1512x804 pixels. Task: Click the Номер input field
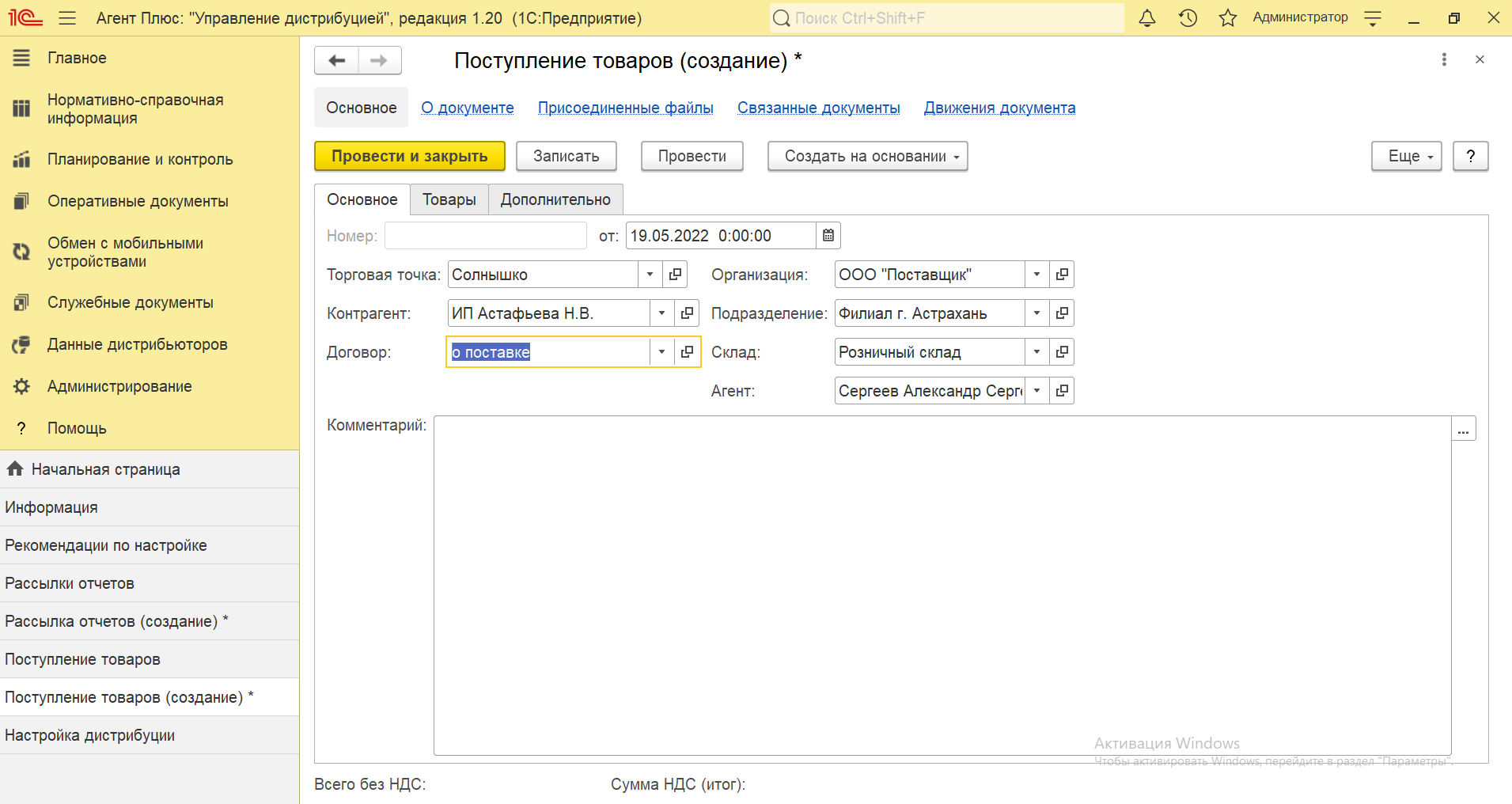(486, 236)
